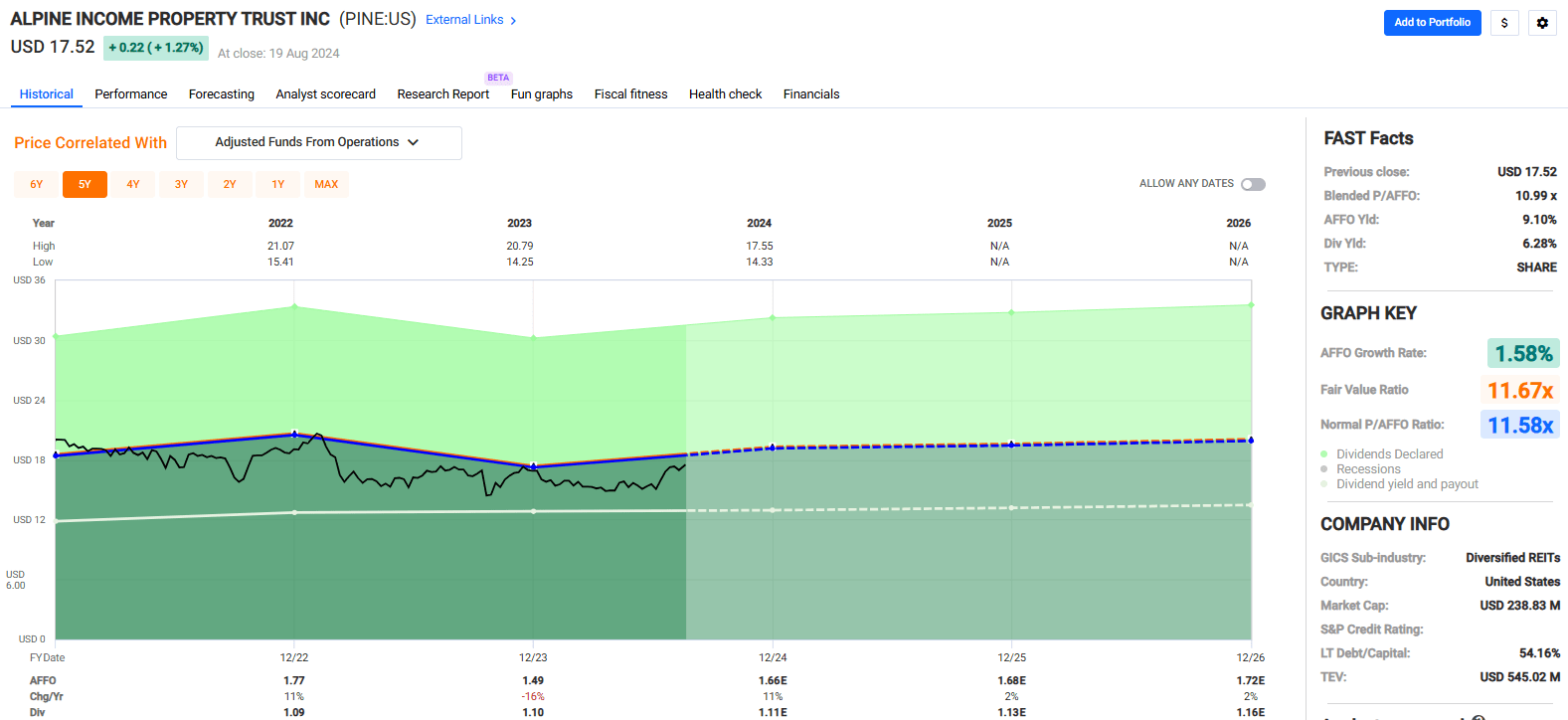
Task: Switch to the Performance tab
Action: click(x=130, y=94)
